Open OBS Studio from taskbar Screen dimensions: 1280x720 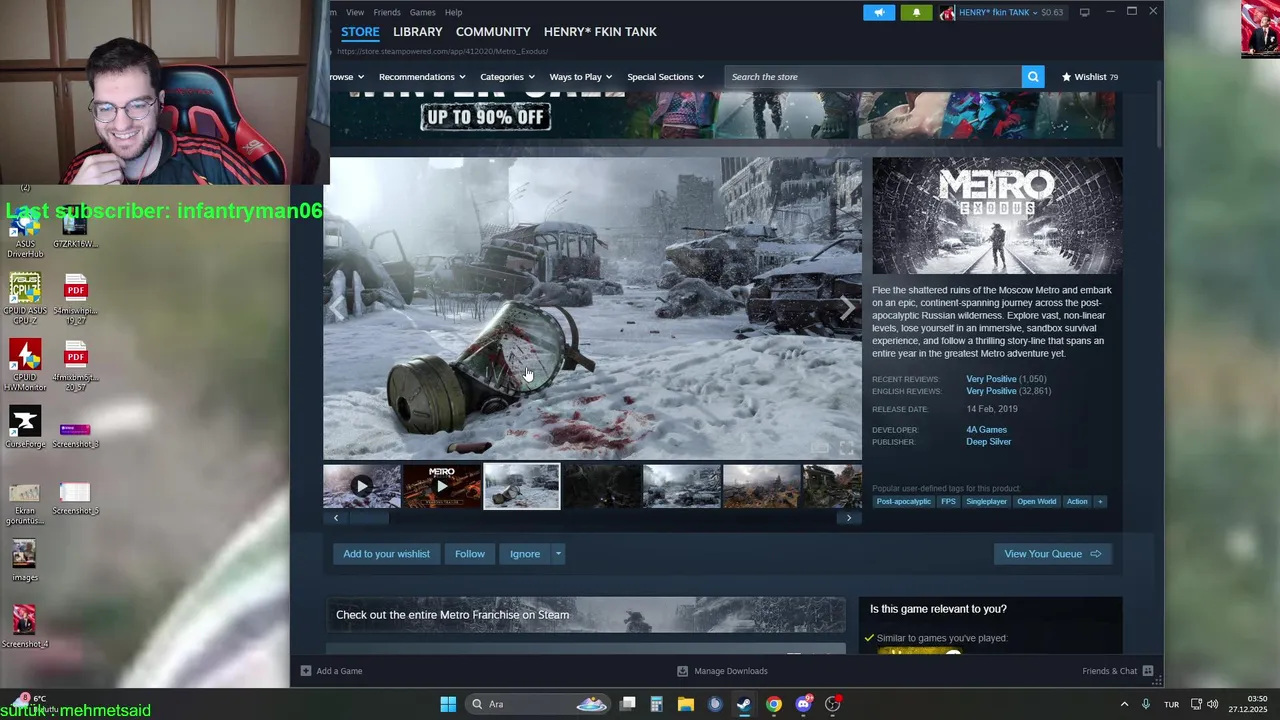pos(832,704)
